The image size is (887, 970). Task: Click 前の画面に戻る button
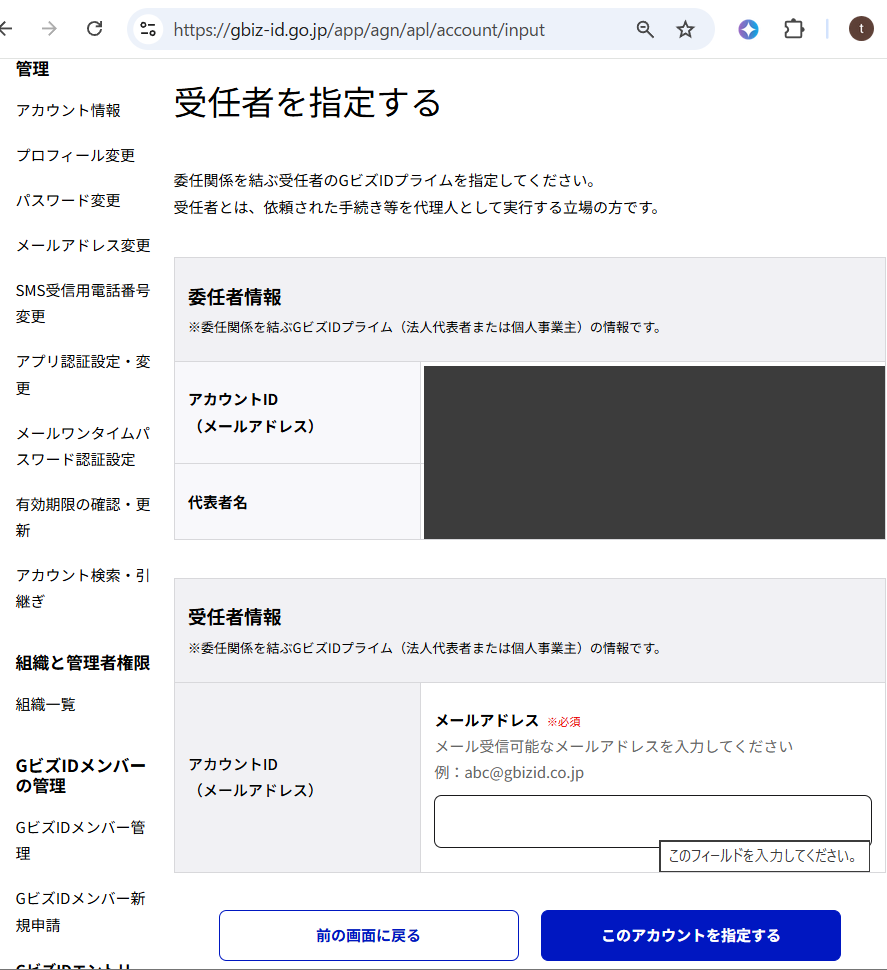[x=369, y=935]
